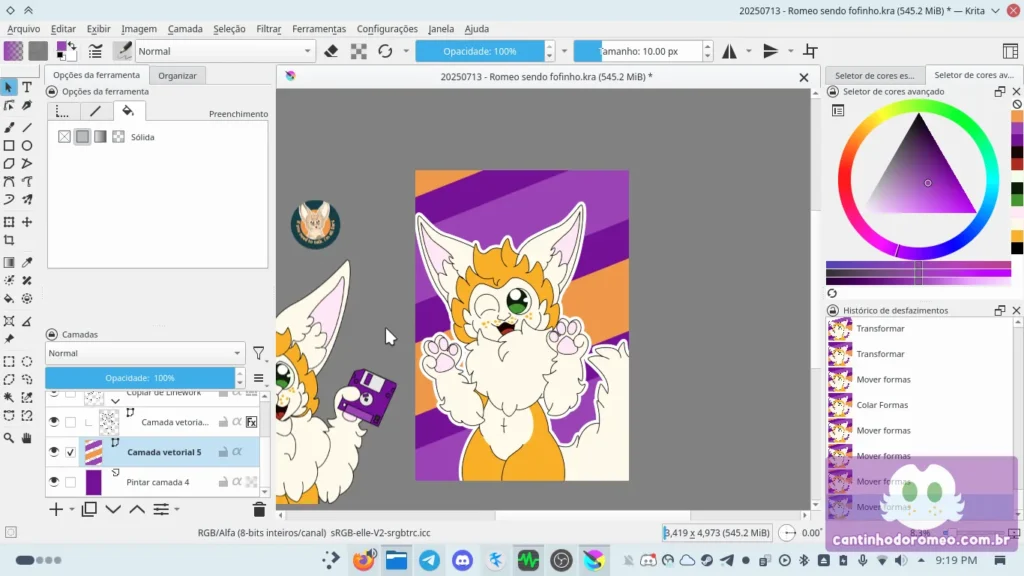The image size is (1024, 576).
Task: Select the pattern fill option
Action: point(118,136)
